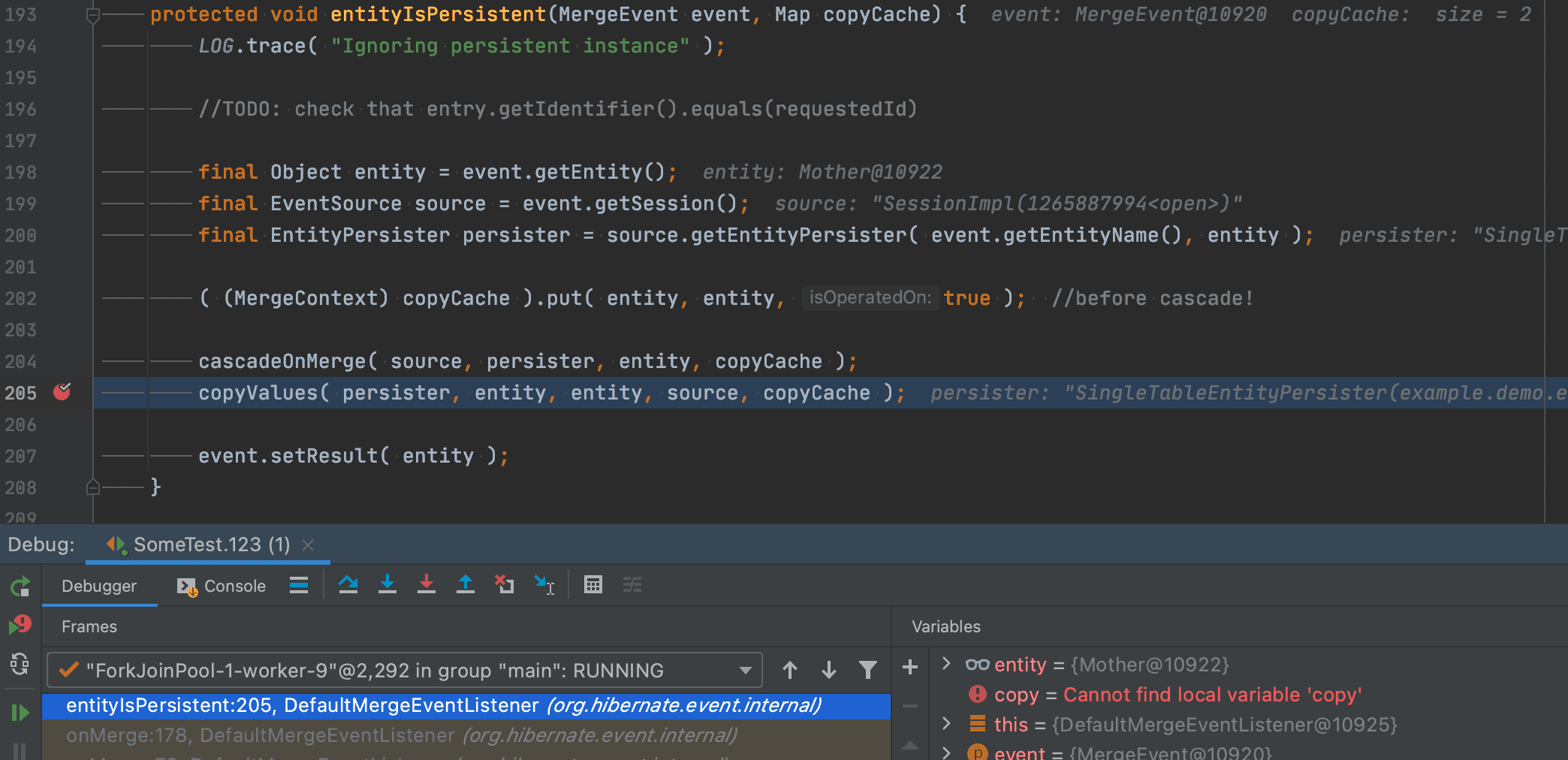Toggle the breakpoint on line 205
Image resolution: width=1568 pixels, height=760 pixels.
62,392
